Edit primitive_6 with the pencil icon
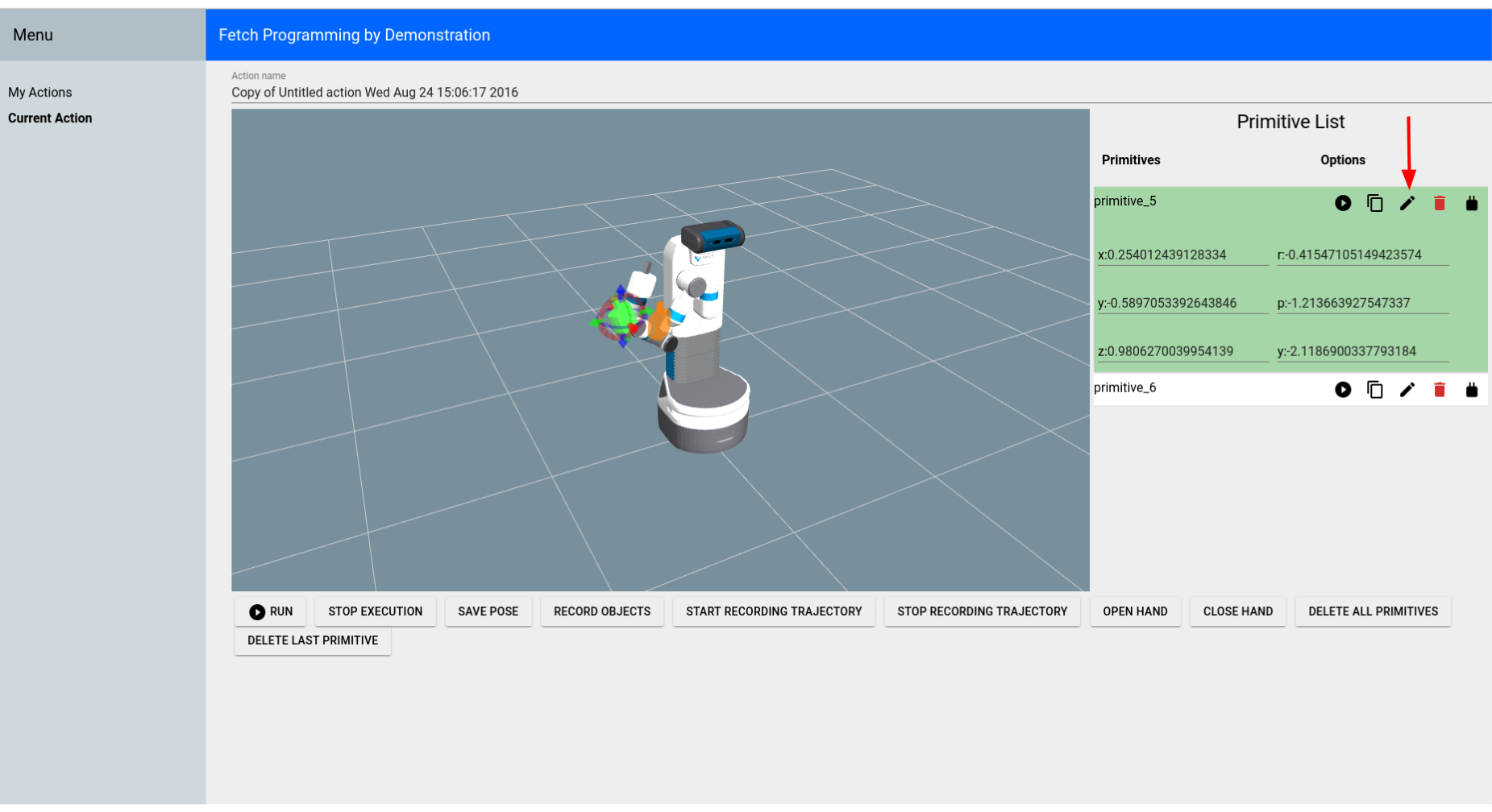The width and height of the screenshot is (1492, 812). [1407, 390]
